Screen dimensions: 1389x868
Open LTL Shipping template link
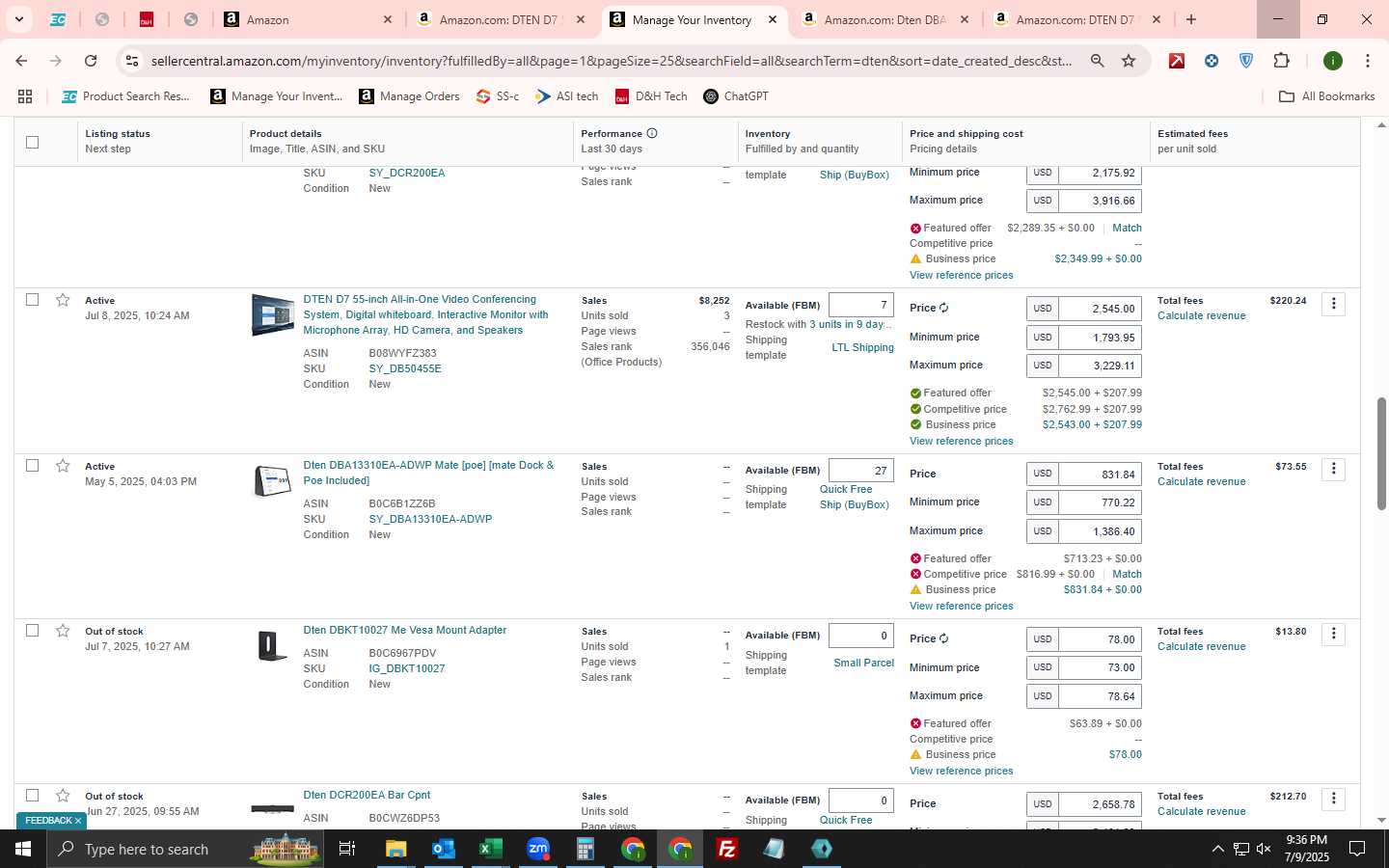point(862,347)
